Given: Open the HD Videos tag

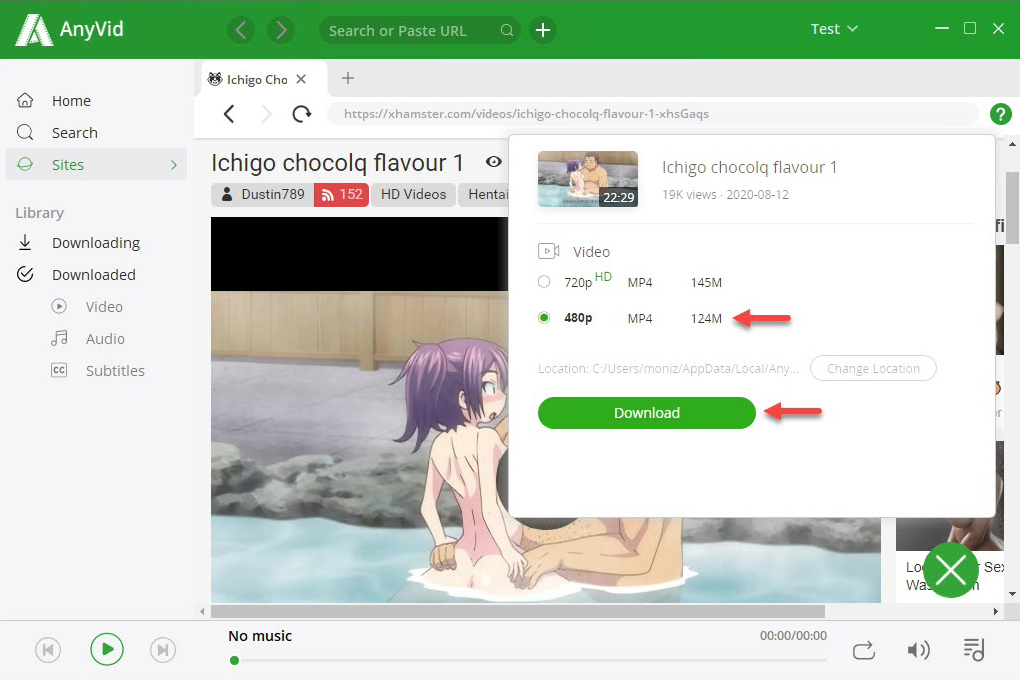Looking at the screenshot, I should 413,194.
